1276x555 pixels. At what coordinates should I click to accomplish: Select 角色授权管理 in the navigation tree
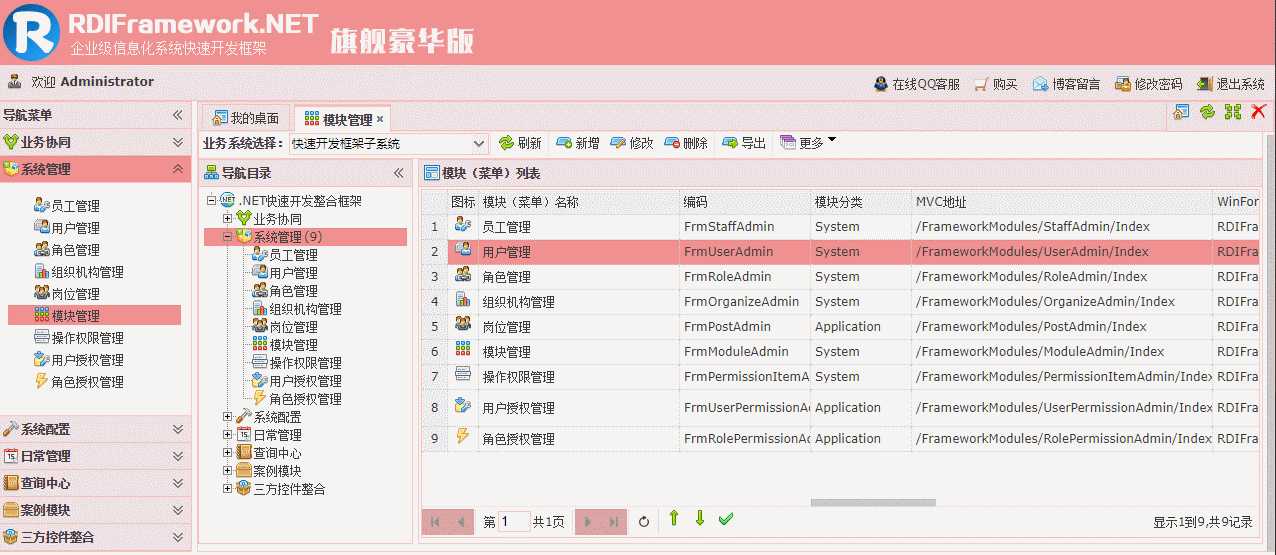tap(305, 399)
